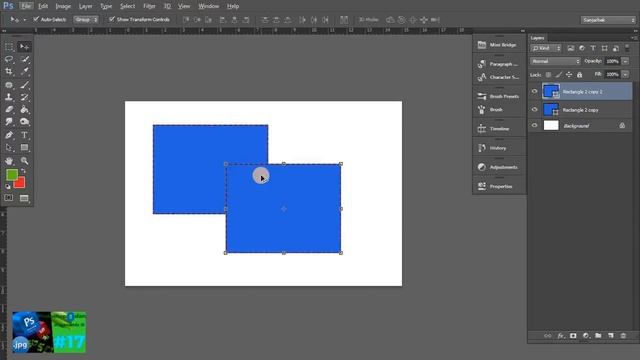Open the Move tool preset picker arrow
The width and height of the screenshot is (640, 360).
pyautogui.click(x=24, y=20)
